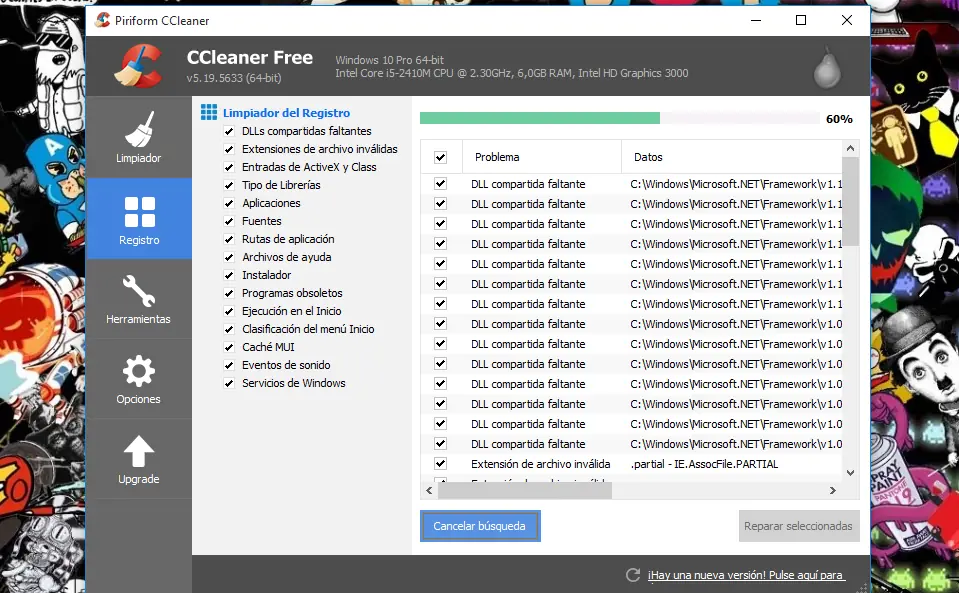This screenshot has height=593, width=959.
Task: Uncheck Servicios de Windows
Action: [229, 383]
